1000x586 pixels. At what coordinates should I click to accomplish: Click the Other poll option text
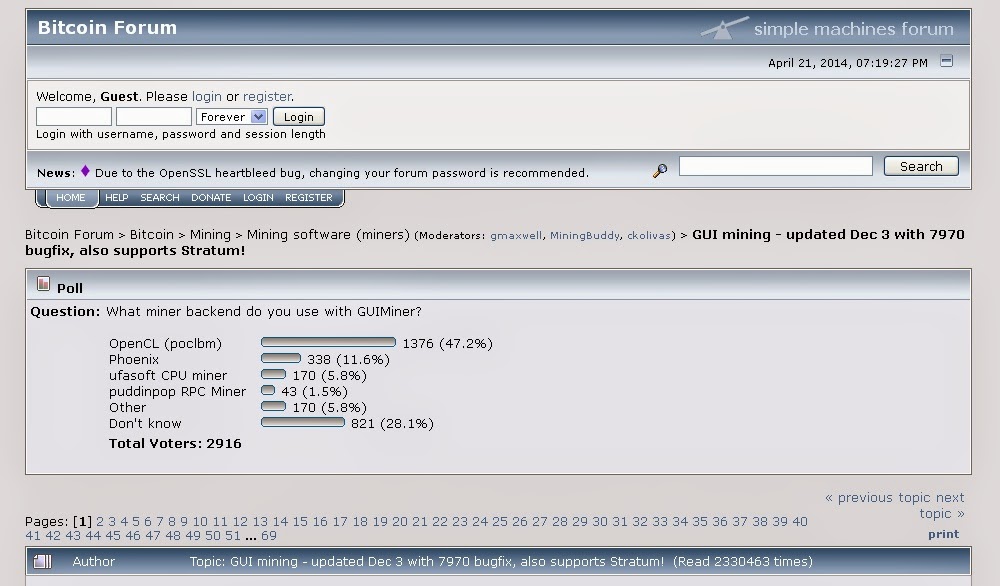[127, 407]
